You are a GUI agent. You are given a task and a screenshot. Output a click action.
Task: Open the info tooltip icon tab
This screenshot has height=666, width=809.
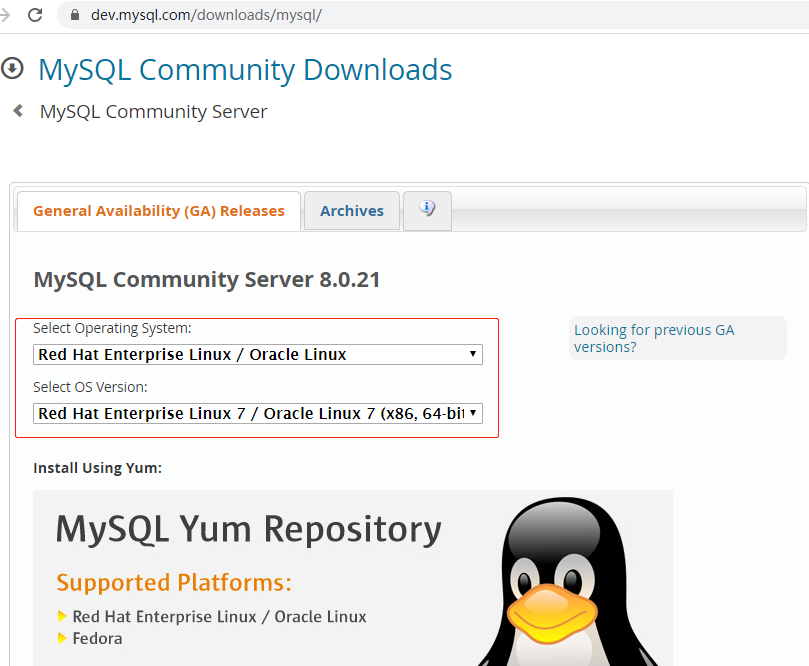click(x=427, y=207)
